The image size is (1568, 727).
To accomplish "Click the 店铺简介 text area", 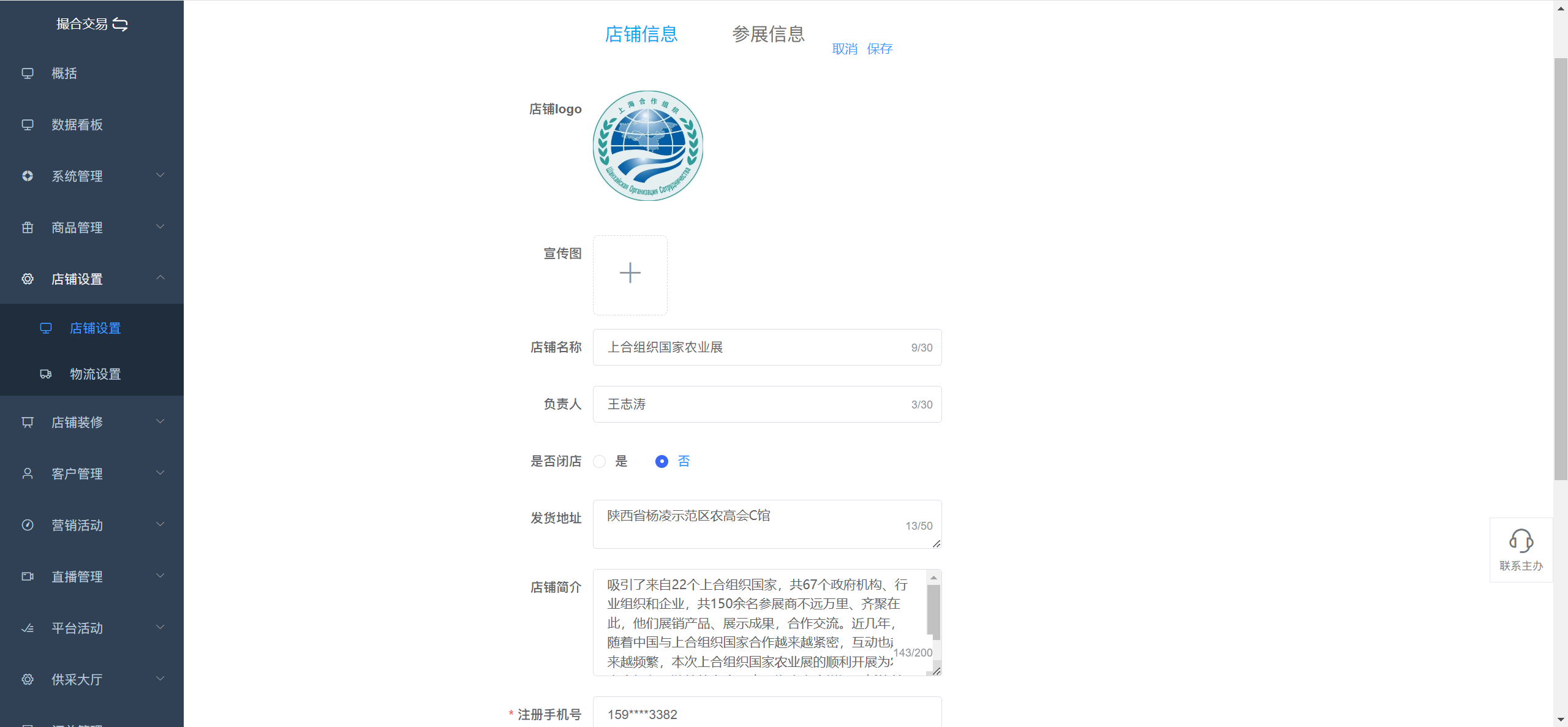I will point(767,622).
